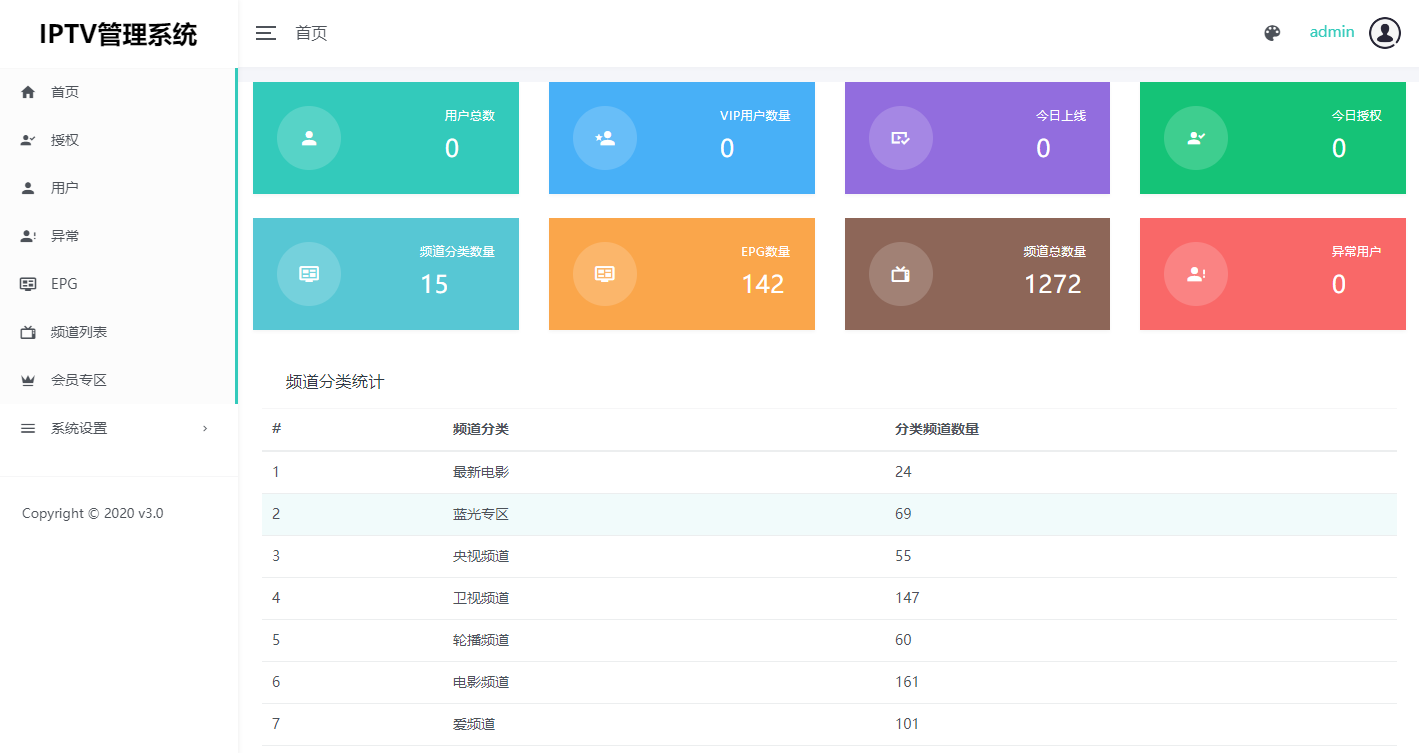
Task: Click the 频道分类 column header
Action: point(481,429)
